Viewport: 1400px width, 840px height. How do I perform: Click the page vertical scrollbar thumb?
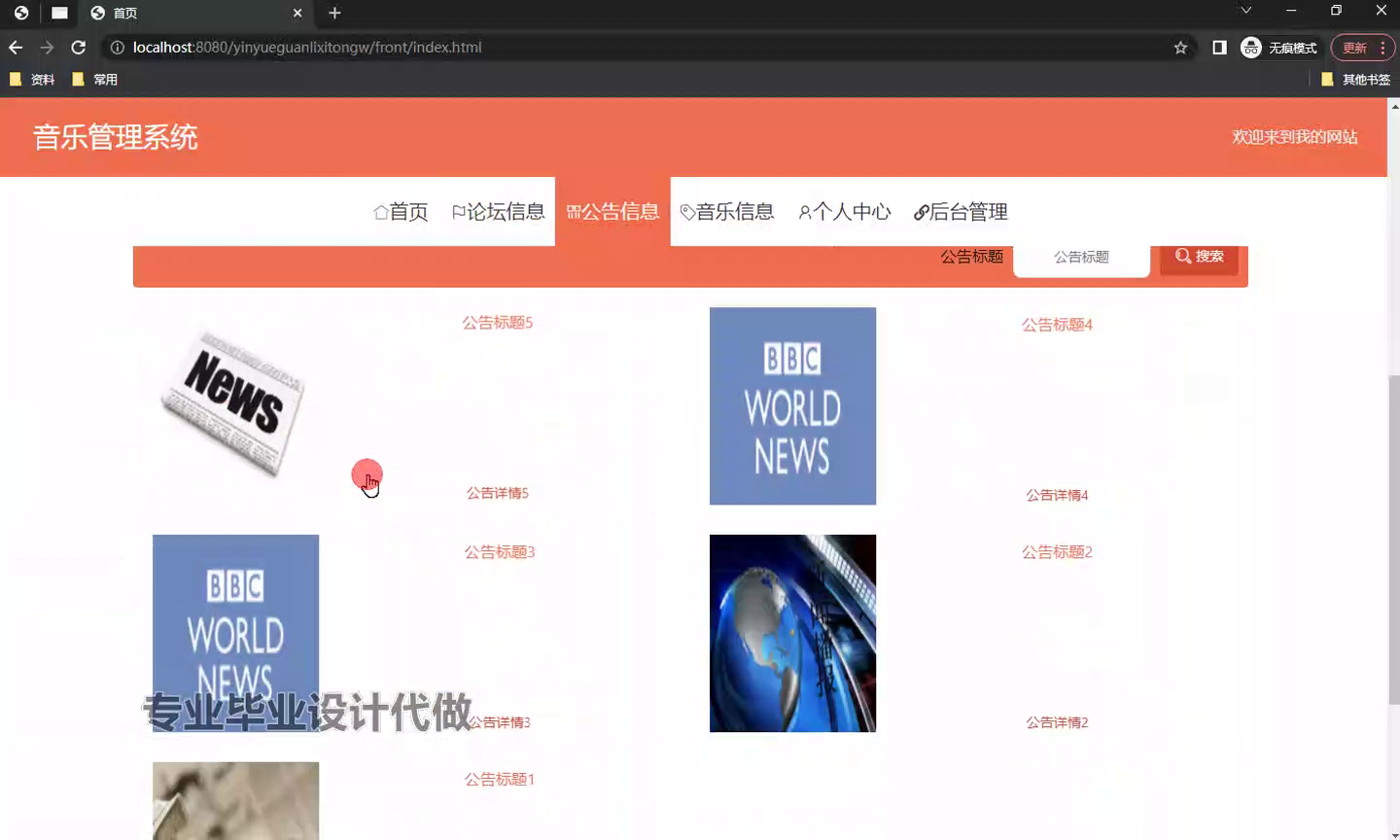(1394, 540)
